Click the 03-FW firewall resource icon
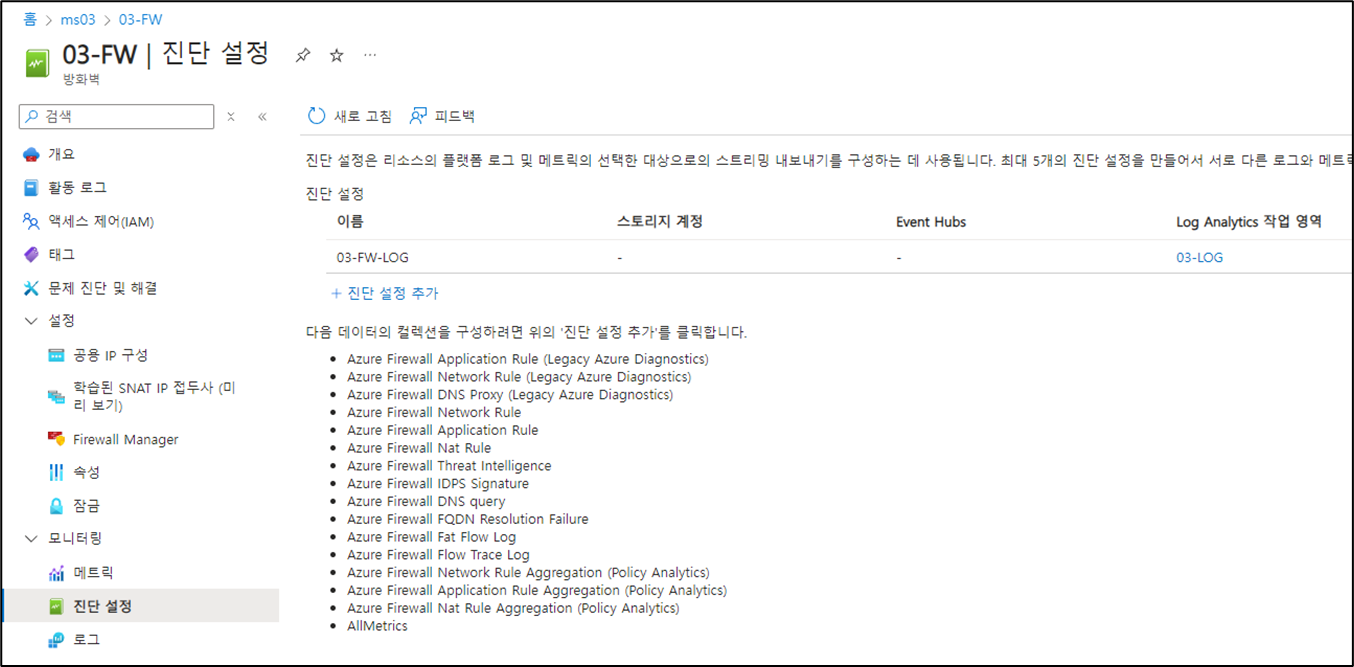 click(x=37, y=63)
